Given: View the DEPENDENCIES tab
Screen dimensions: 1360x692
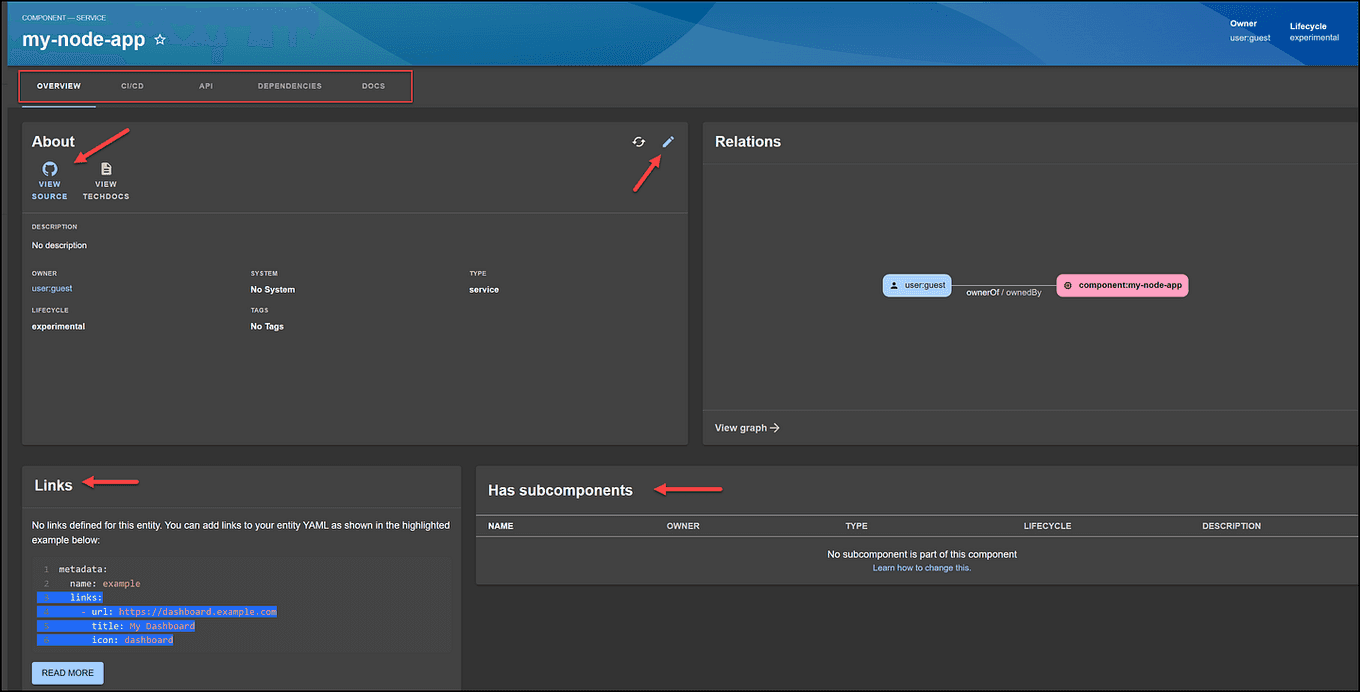Looking at the screenshot, I should pyautogui.click(x=289, y=86).
